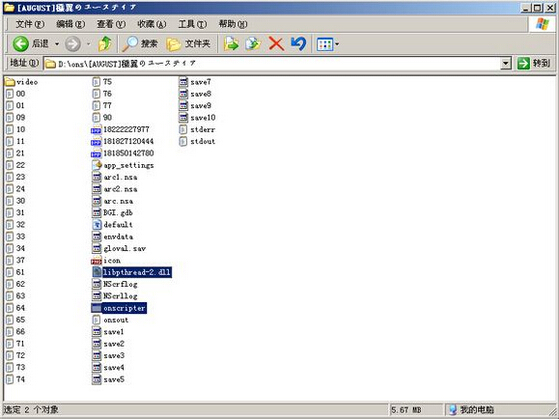The width and height of the screenshot is (559, 420).
Task: Click the 转到 Go button
Action: click(x=534, y=63)
